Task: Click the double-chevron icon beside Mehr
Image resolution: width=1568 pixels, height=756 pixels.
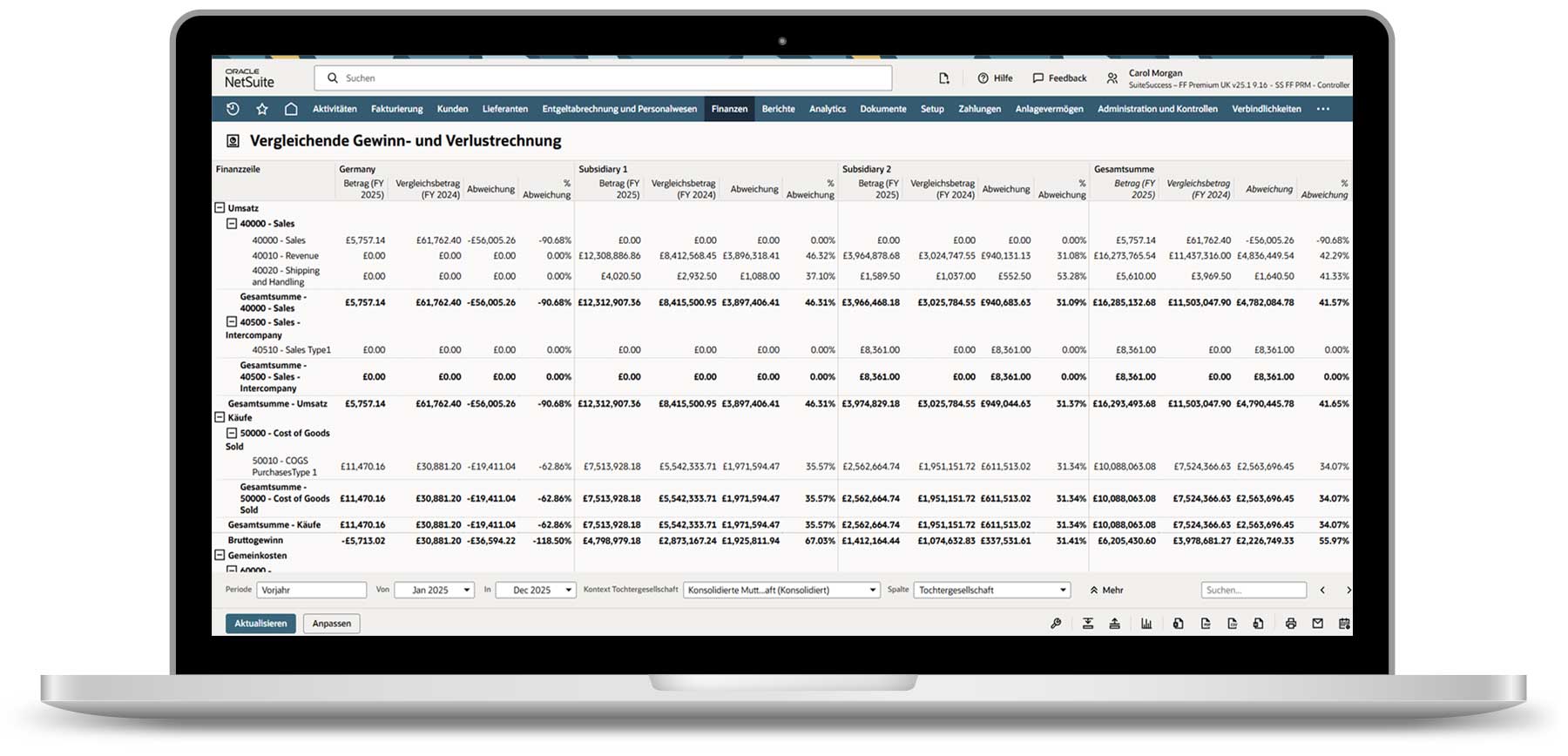Action: [x=1093, y=591]
